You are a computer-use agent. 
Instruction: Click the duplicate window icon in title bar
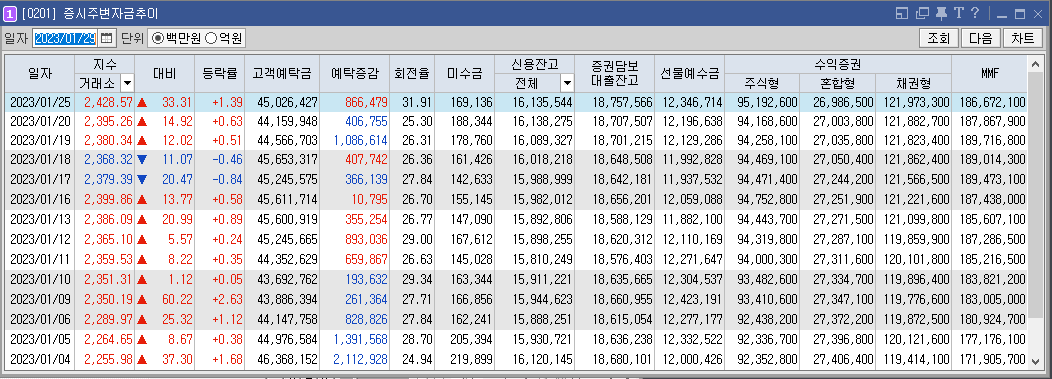(923, 13)
